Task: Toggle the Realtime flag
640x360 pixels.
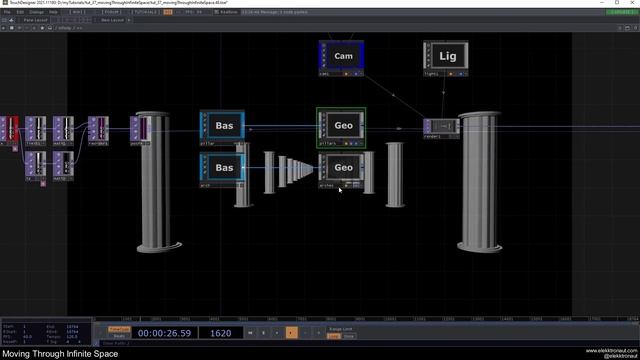Action: pyautogui.click(x=226, y=12)
